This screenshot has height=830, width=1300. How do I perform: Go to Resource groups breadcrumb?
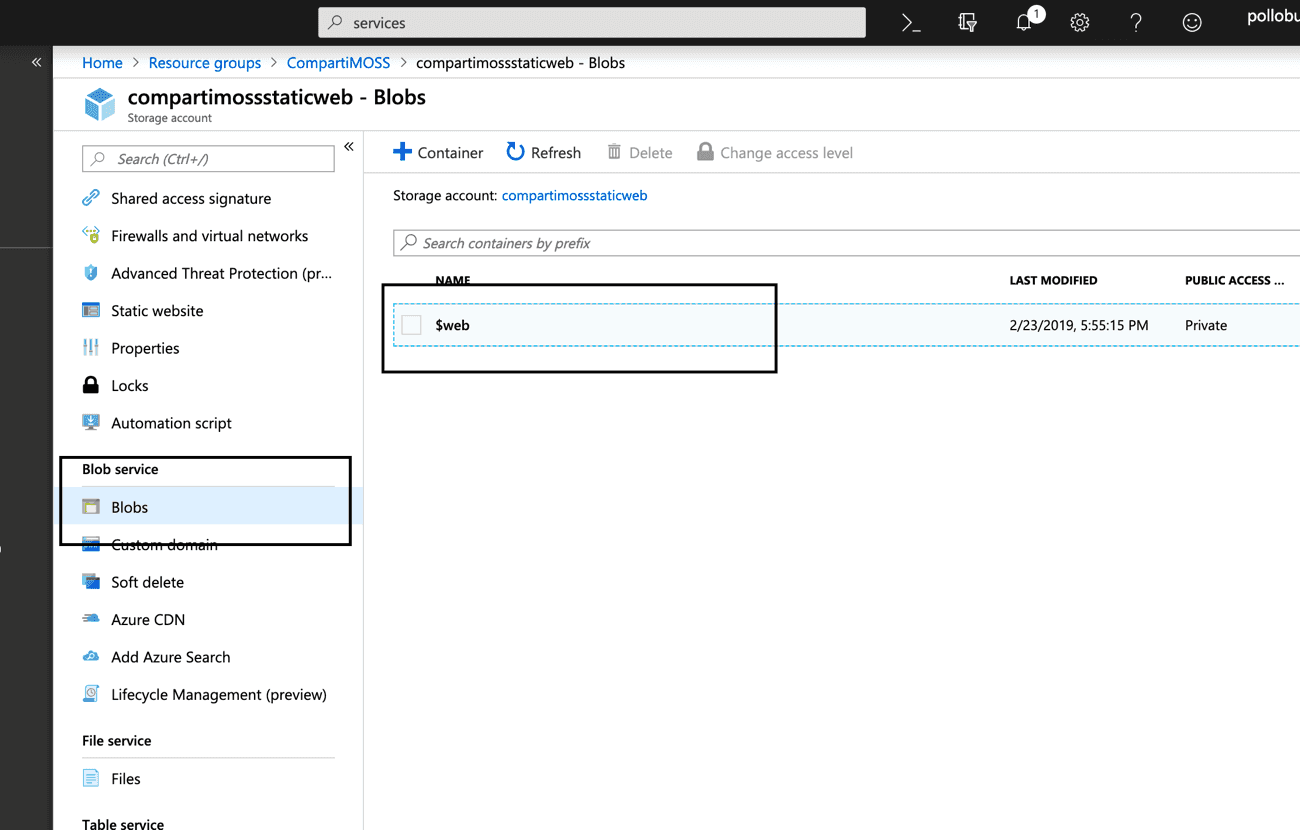[x=205, y=62]
